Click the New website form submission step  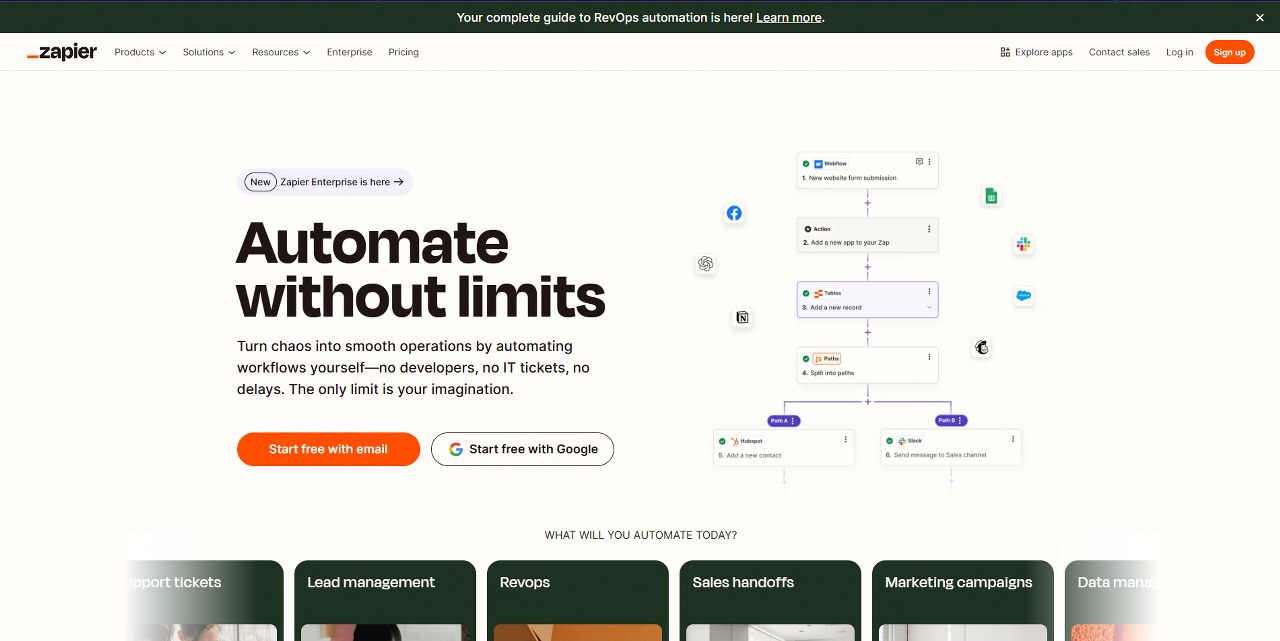[x=867, y=170]
